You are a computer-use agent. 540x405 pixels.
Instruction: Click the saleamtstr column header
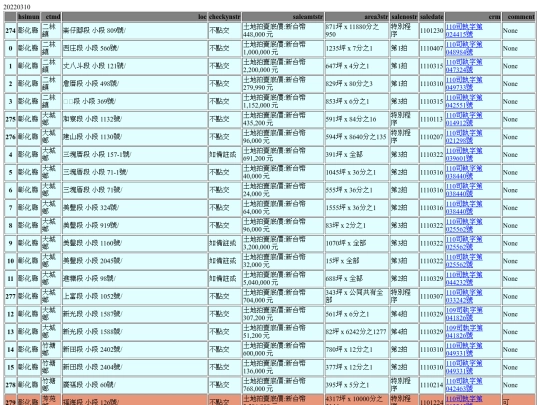tap(283, 17)
